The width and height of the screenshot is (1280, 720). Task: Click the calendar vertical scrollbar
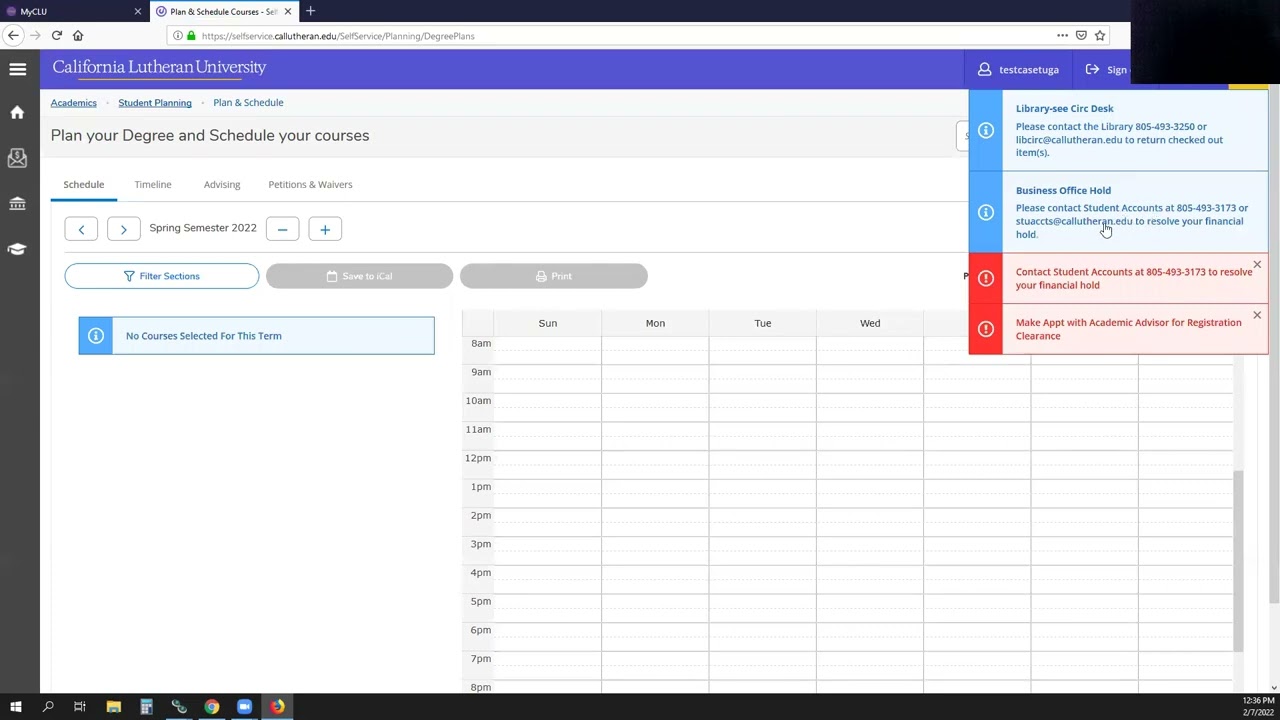point(1239,560)
